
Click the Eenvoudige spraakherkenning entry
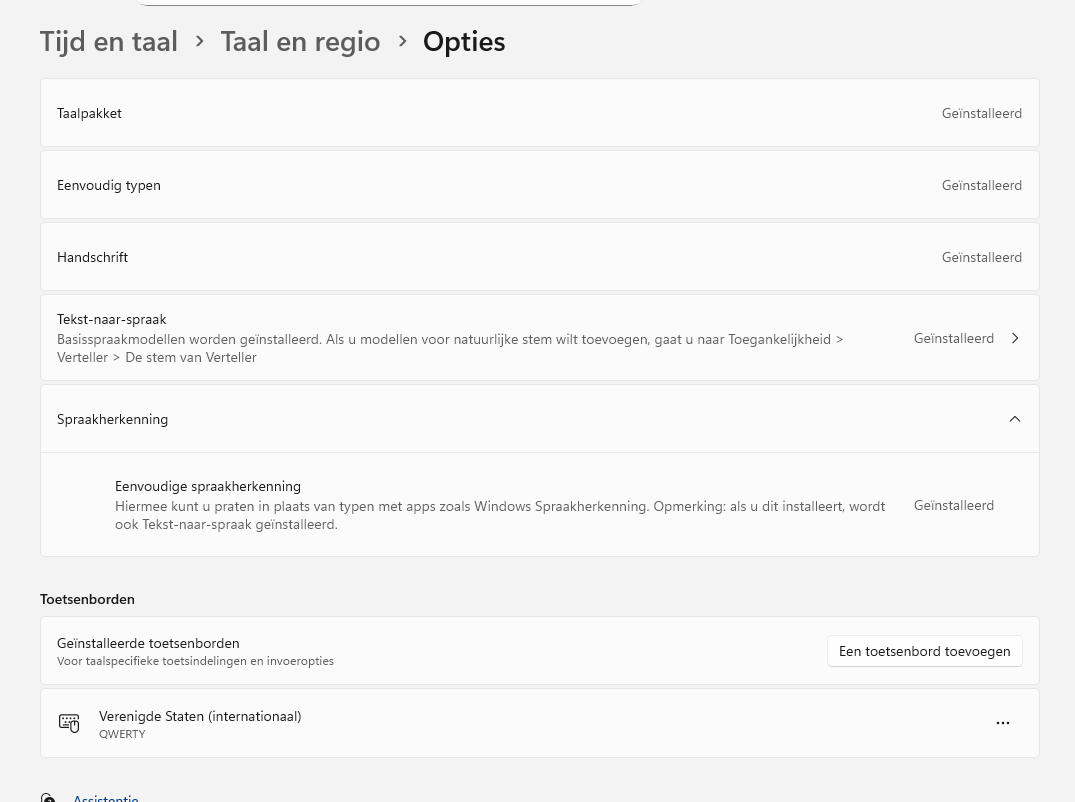point(208,487)
